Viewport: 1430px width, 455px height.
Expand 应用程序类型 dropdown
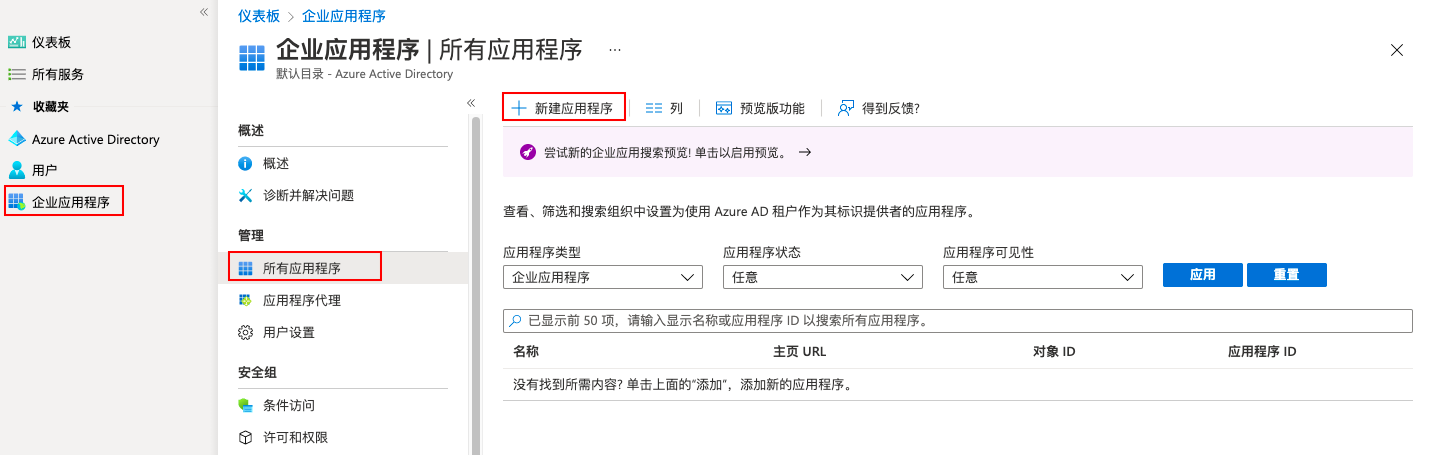pos(603,277)
